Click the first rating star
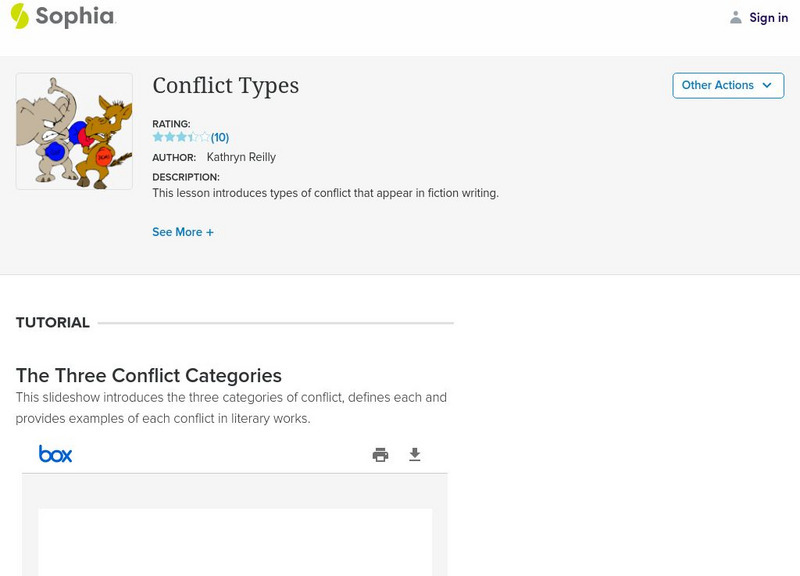 tap(158, 136)
